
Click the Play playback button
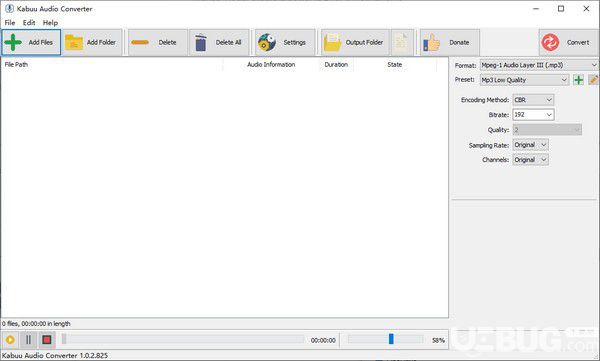pos(10,340)
